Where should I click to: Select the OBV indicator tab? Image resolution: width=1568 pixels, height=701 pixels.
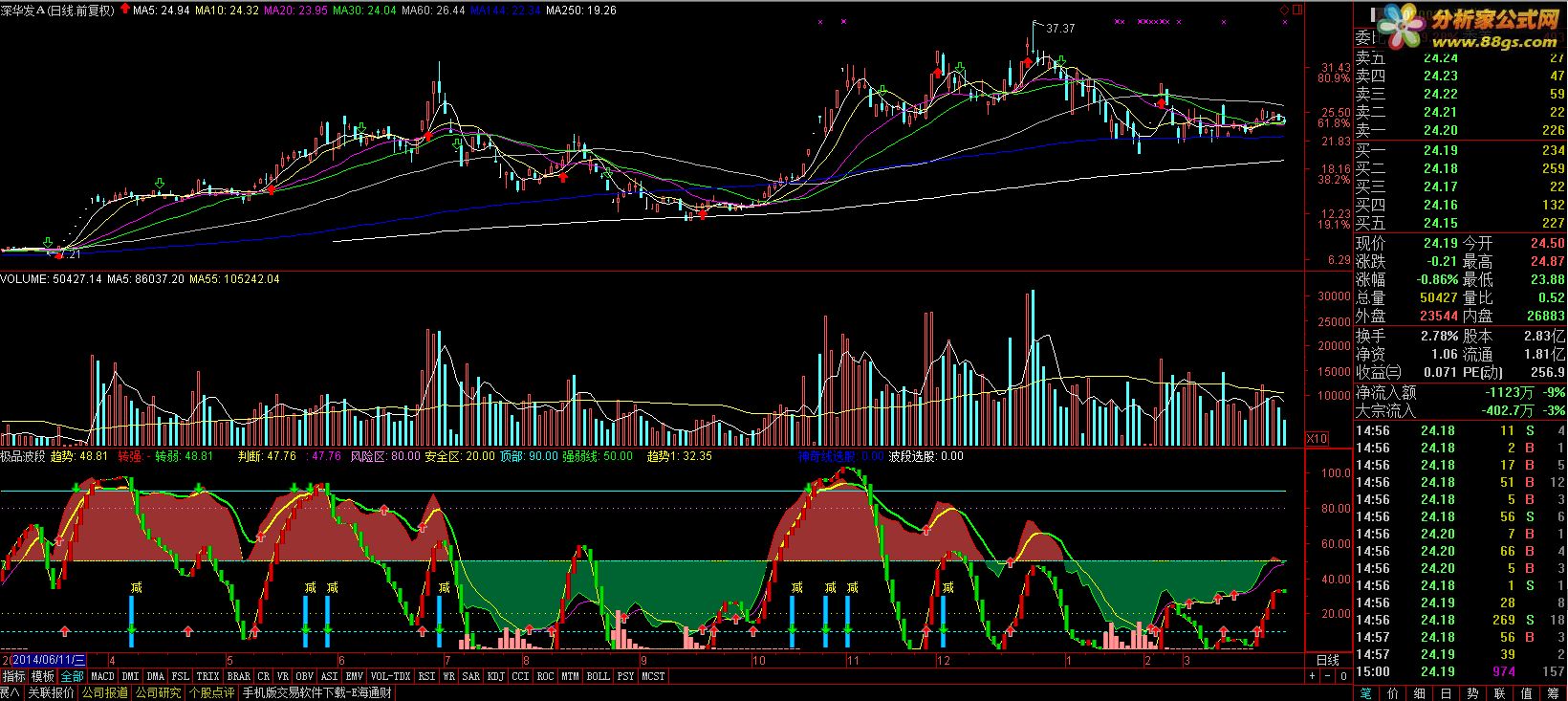tap(304, 676)
